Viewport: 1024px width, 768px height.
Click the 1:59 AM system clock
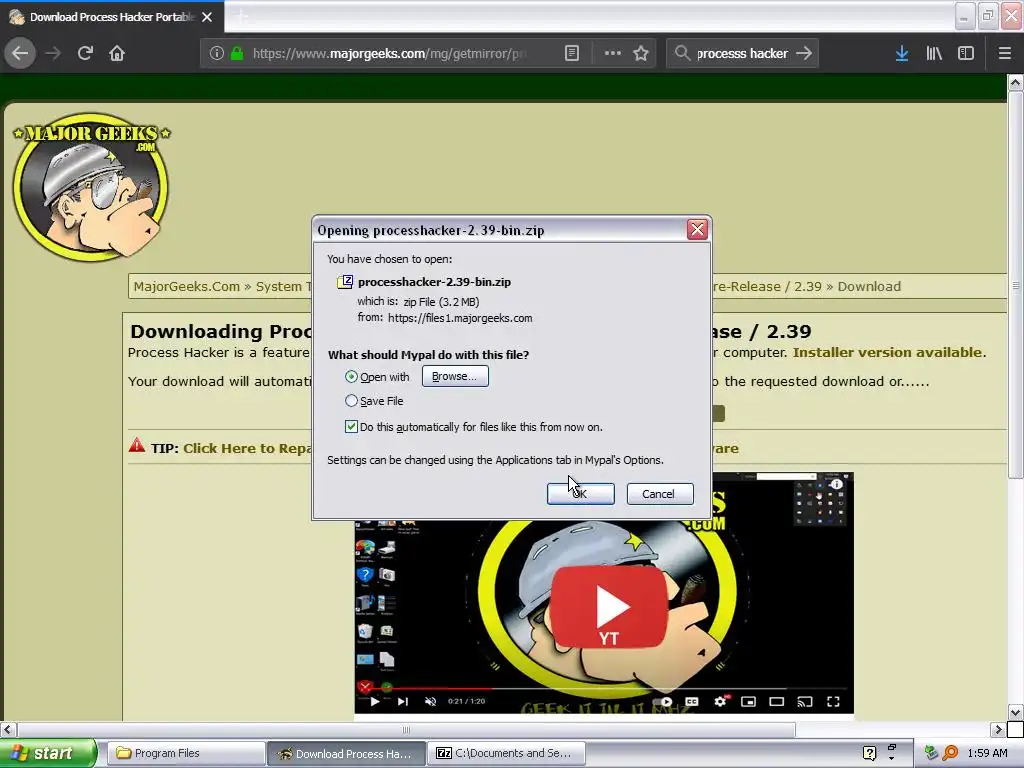(x=987, y=753)
